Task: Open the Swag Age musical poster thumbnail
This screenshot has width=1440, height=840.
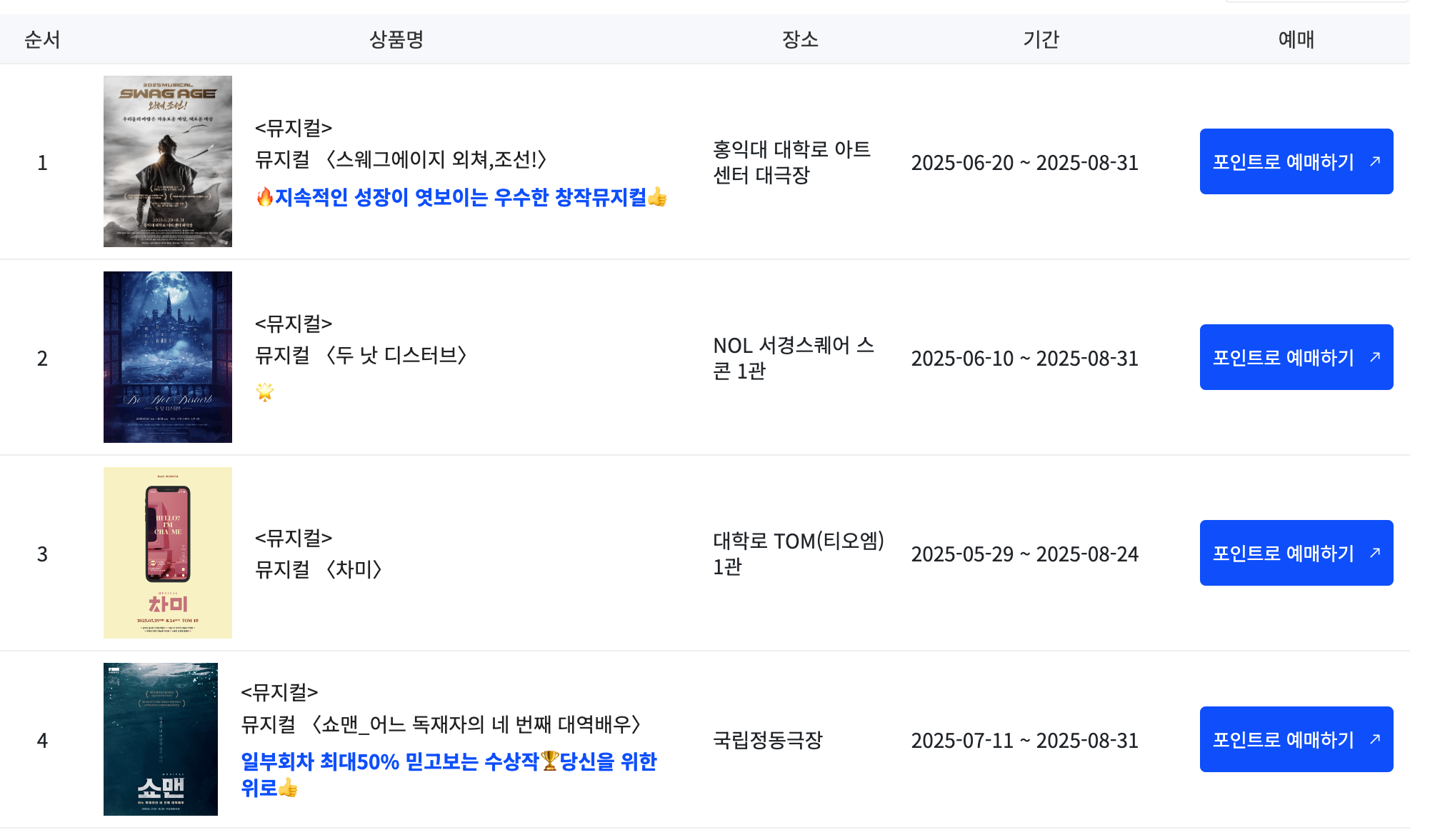Action: pyautogui.click(x=168, y=161)
